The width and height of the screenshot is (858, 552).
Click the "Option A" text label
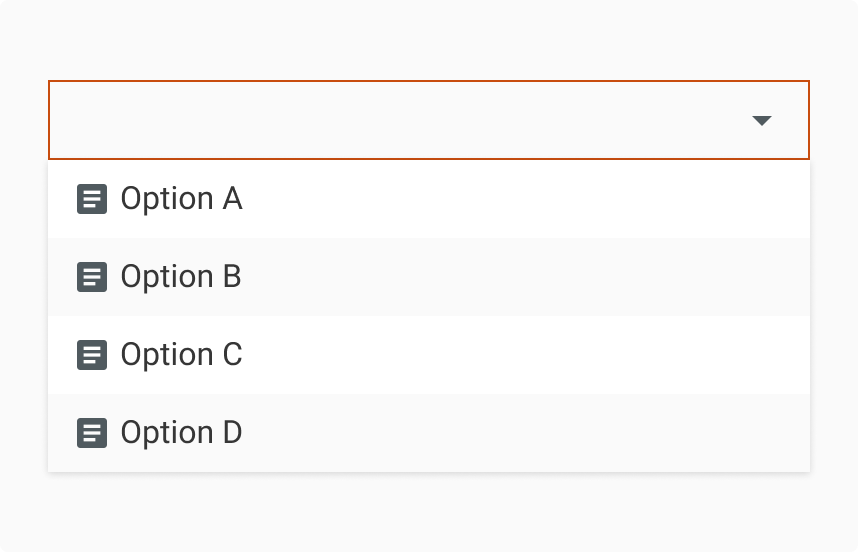pos(181,199)
